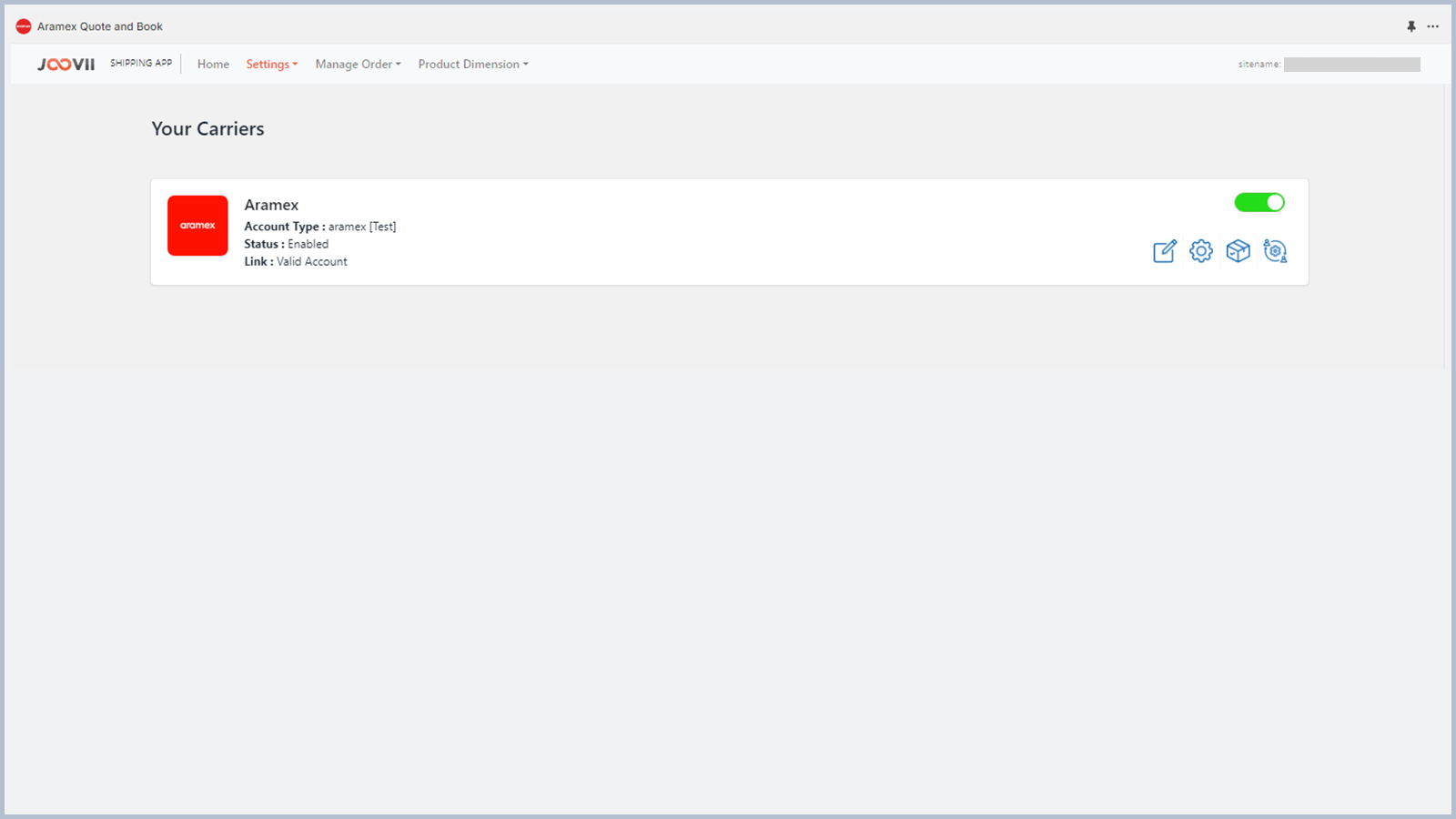Click the sitename field in header

click(1351, 65)
